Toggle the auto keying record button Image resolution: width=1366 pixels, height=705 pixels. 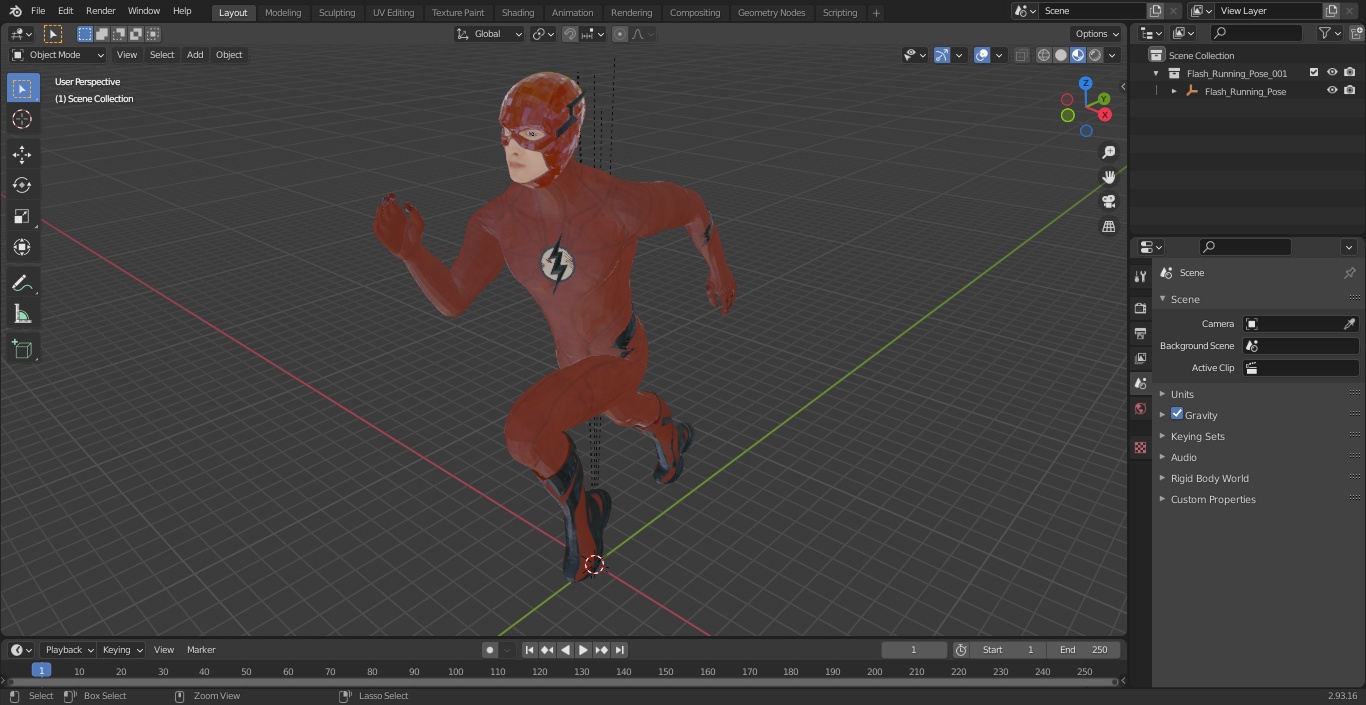point(489,650)
